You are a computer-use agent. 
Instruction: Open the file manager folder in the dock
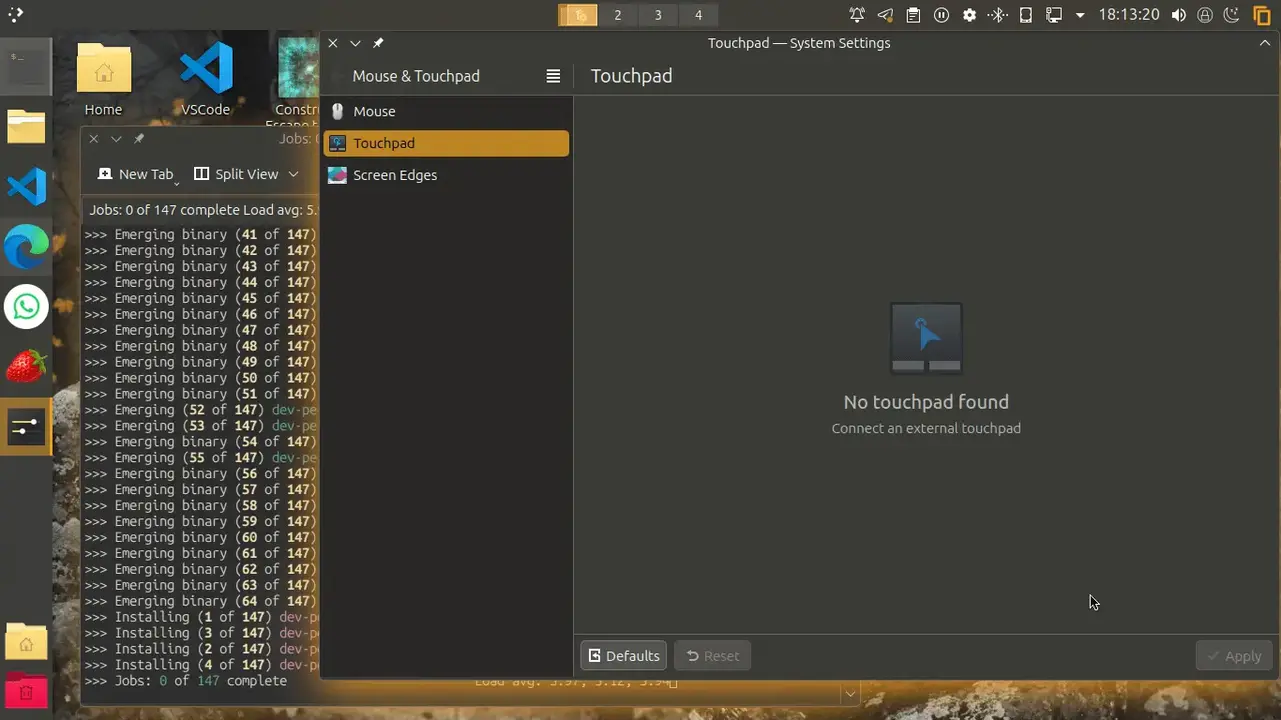click(26, 127)
